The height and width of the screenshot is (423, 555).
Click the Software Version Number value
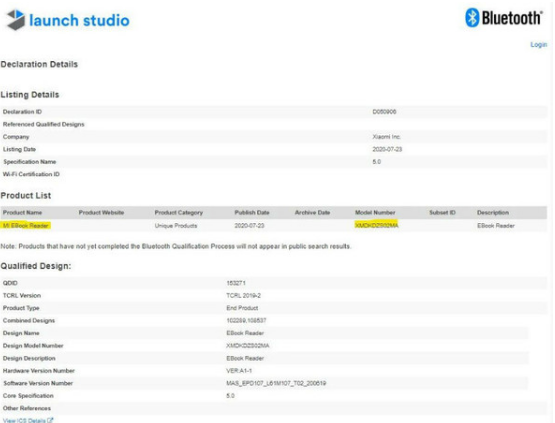point(276,383)
